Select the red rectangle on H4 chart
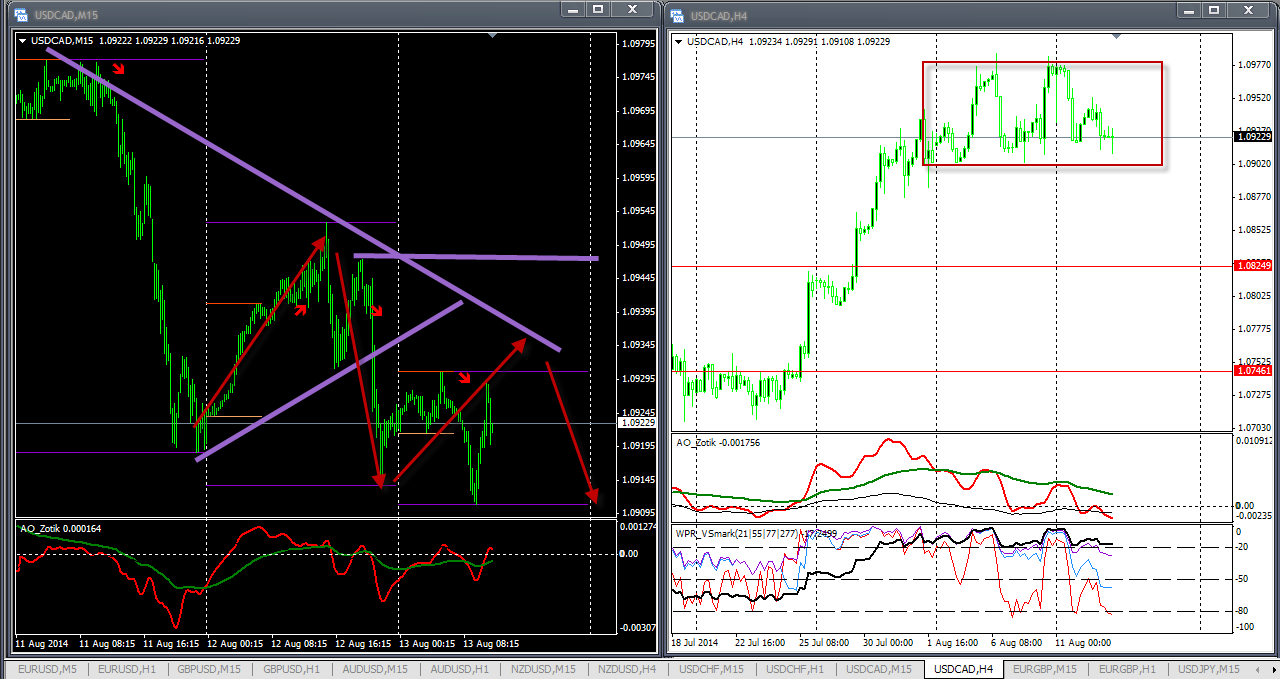Image resolution: width=1280 pixels, height=679 pixels. coord(1040,63)
